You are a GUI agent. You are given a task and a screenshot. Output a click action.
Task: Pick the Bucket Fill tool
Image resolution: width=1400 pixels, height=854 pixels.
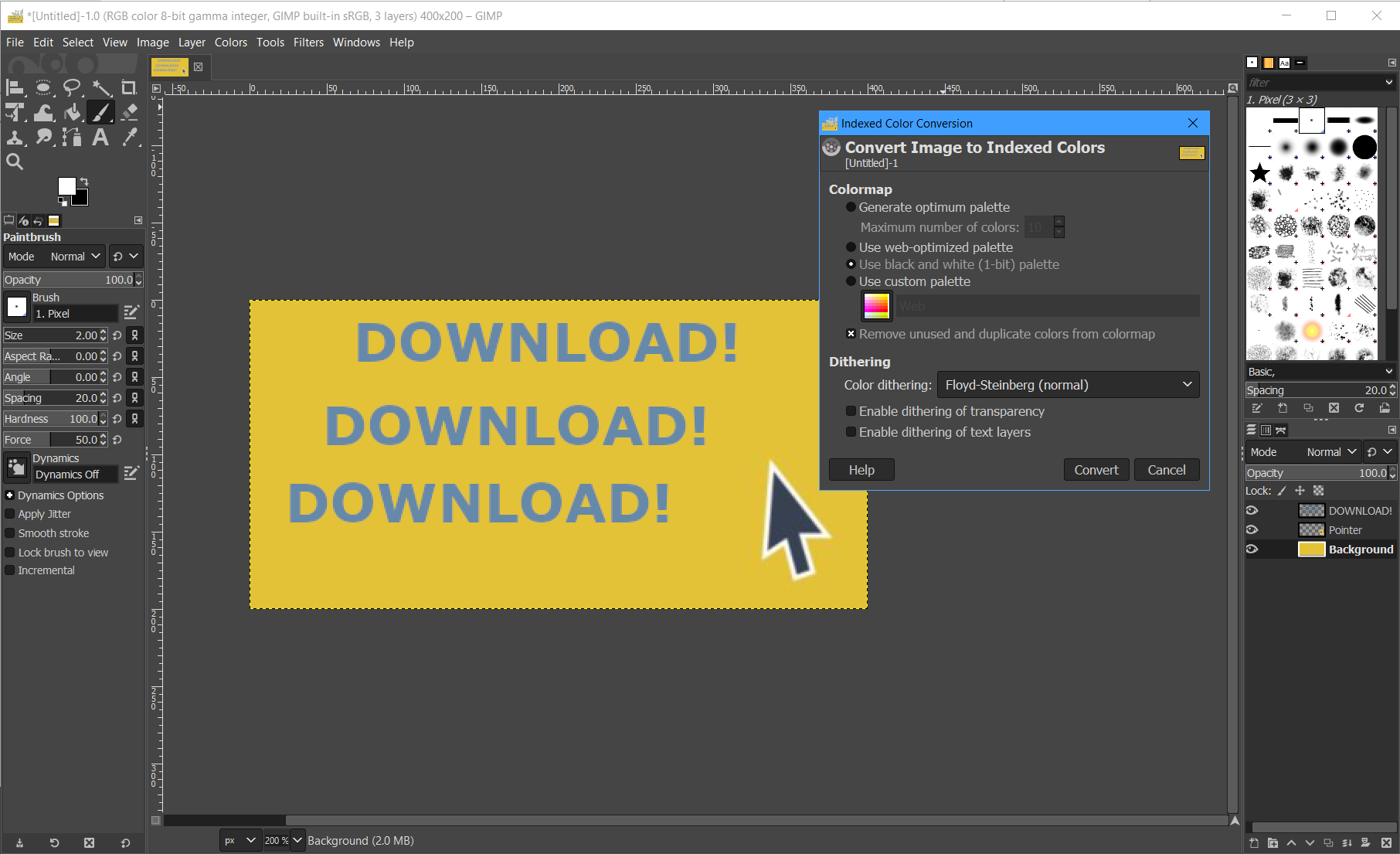click(x=73, y=113)
